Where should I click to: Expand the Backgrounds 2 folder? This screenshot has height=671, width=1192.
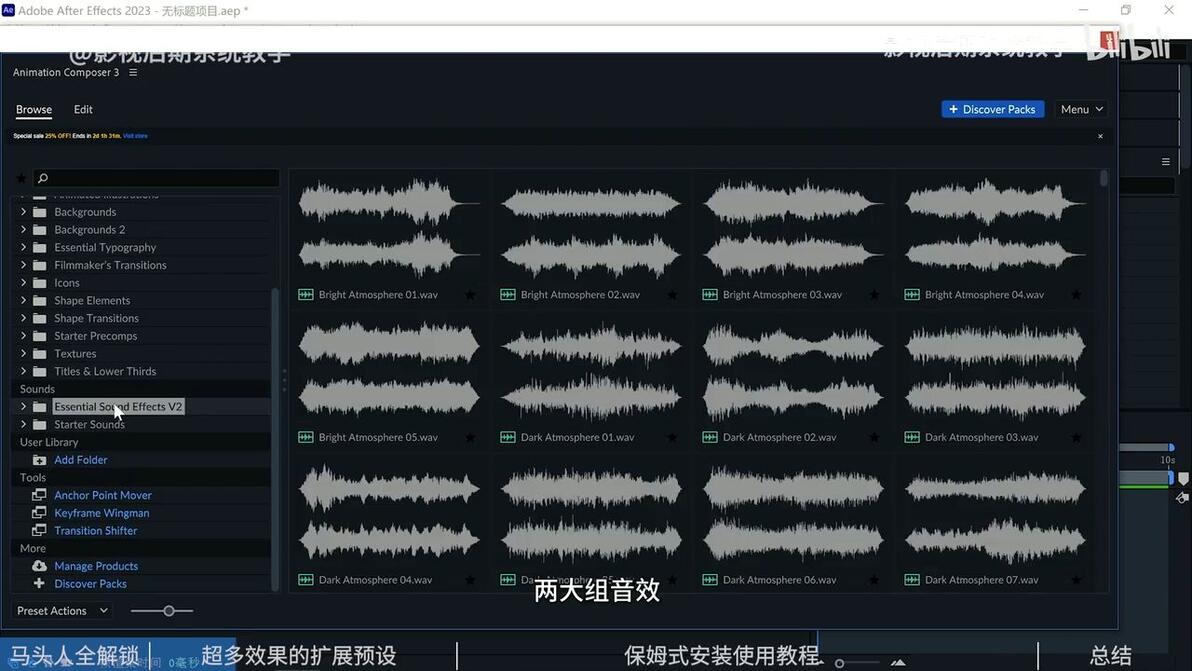coord(23,229)
